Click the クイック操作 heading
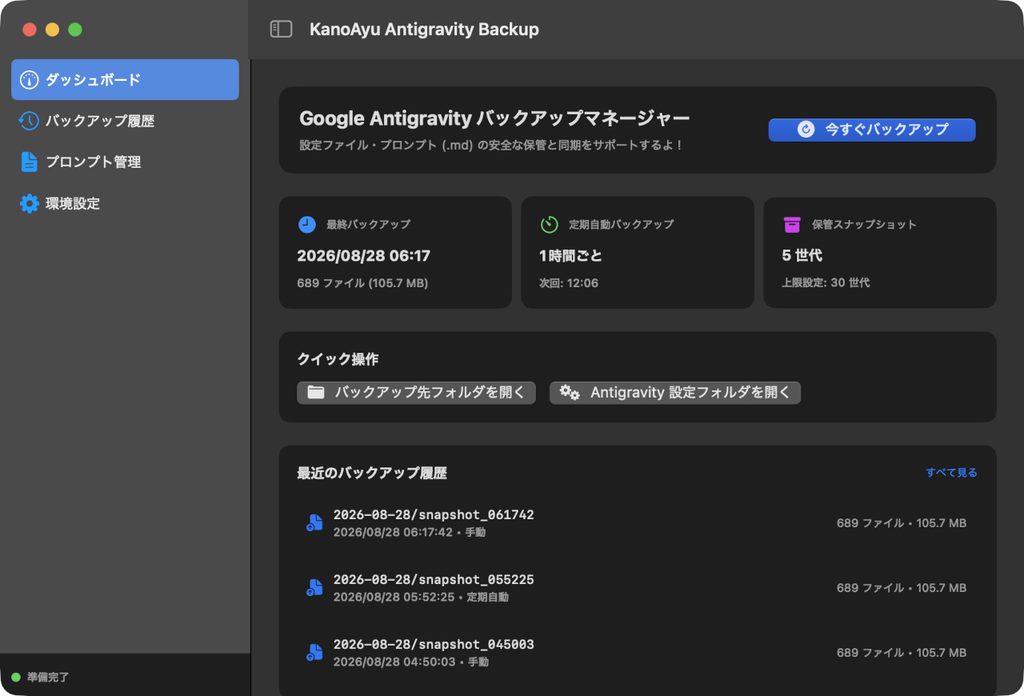Screen dimensions: 1024x696 tap(338, 359)
